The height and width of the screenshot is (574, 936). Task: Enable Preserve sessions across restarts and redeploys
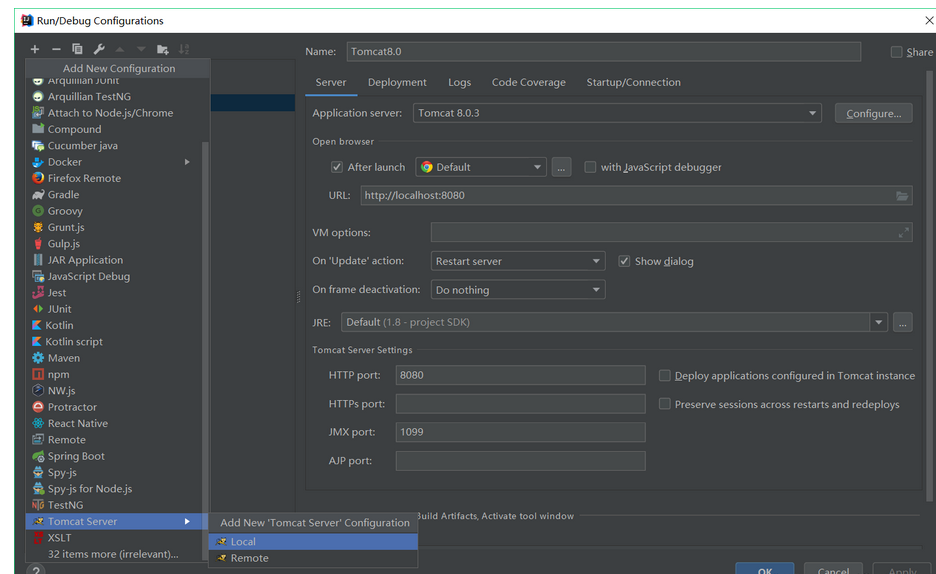(664, 404)
